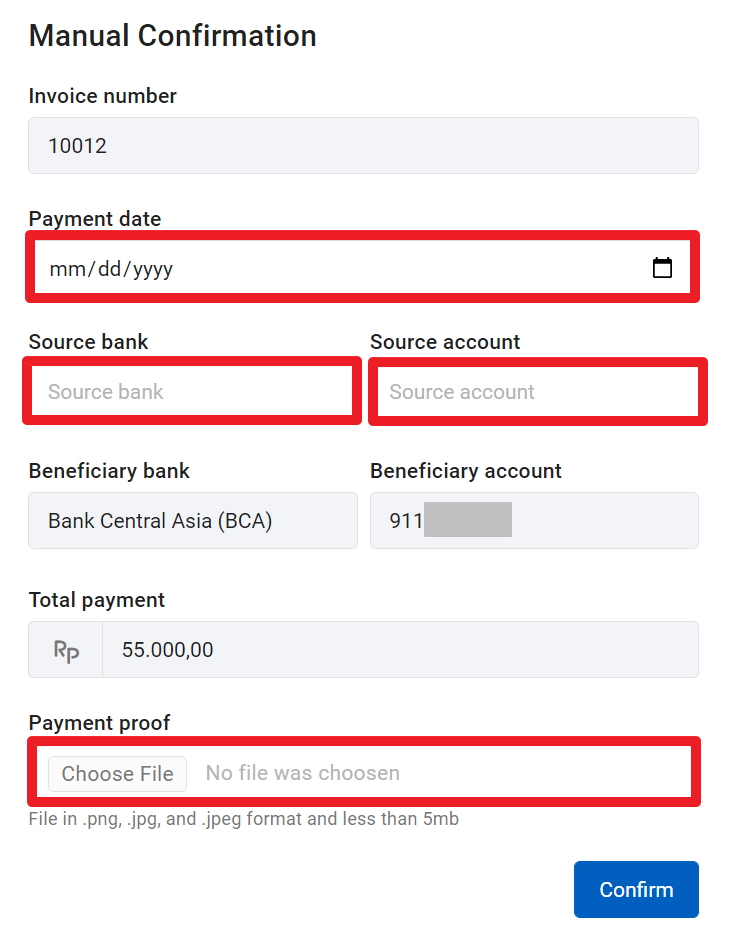Click the Beneficiary bank label
The image size is (739, 934).
[109, 471]
